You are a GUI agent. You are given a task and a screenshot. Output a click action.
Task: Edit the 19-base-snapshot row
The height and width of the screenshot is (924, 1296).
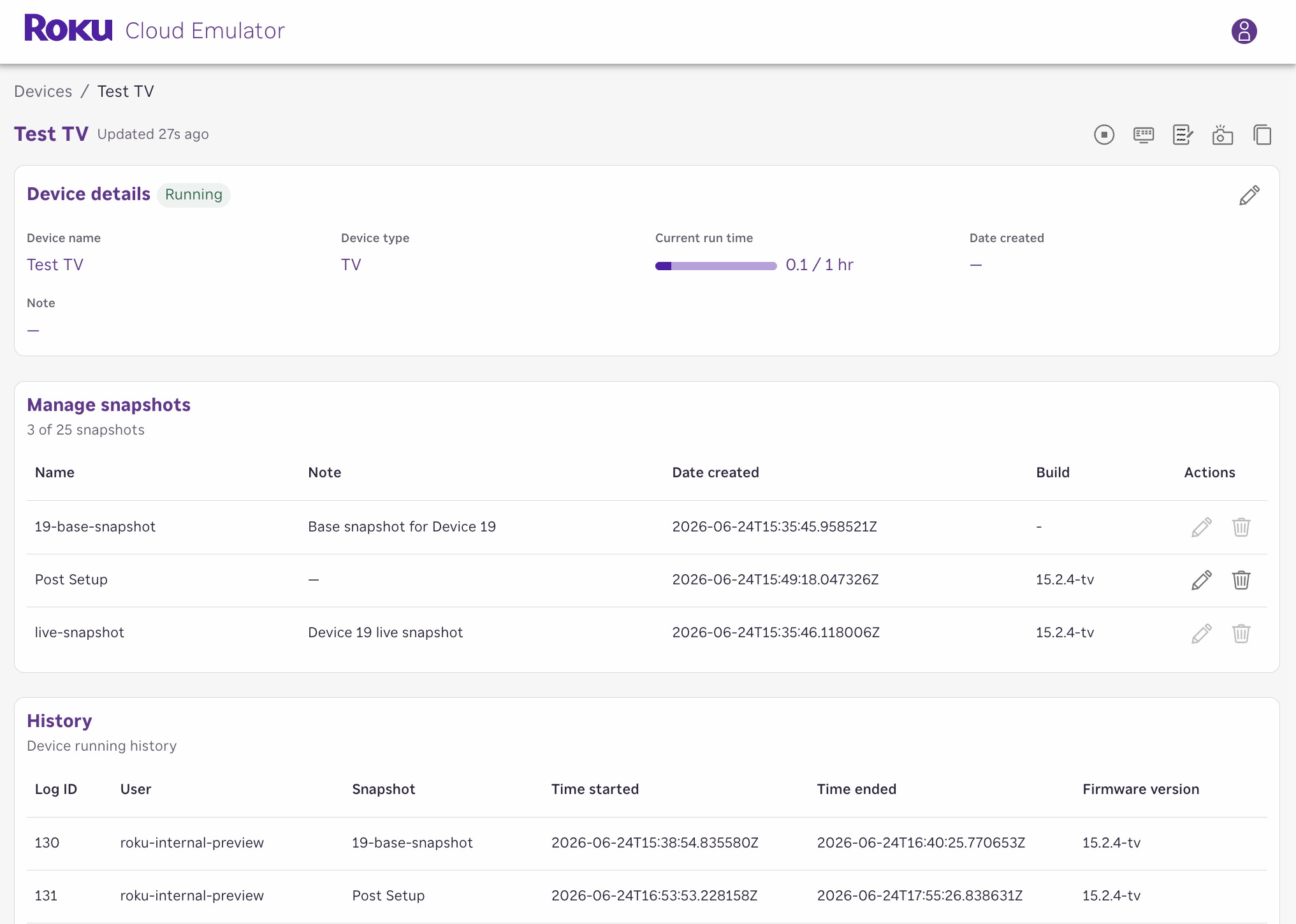(x=1202, y=527)
